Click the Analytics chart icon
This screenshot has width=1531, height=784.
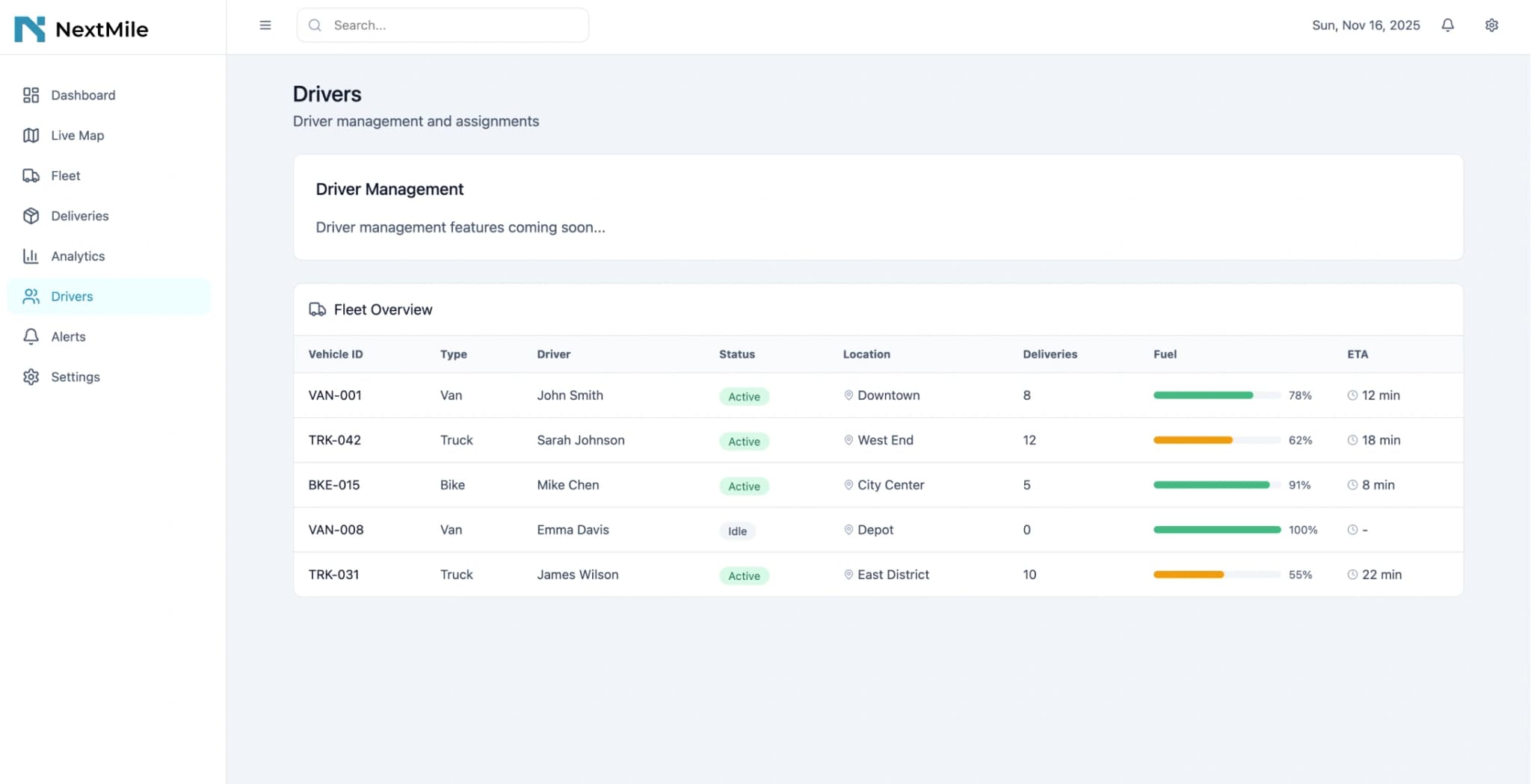(31, 256)
